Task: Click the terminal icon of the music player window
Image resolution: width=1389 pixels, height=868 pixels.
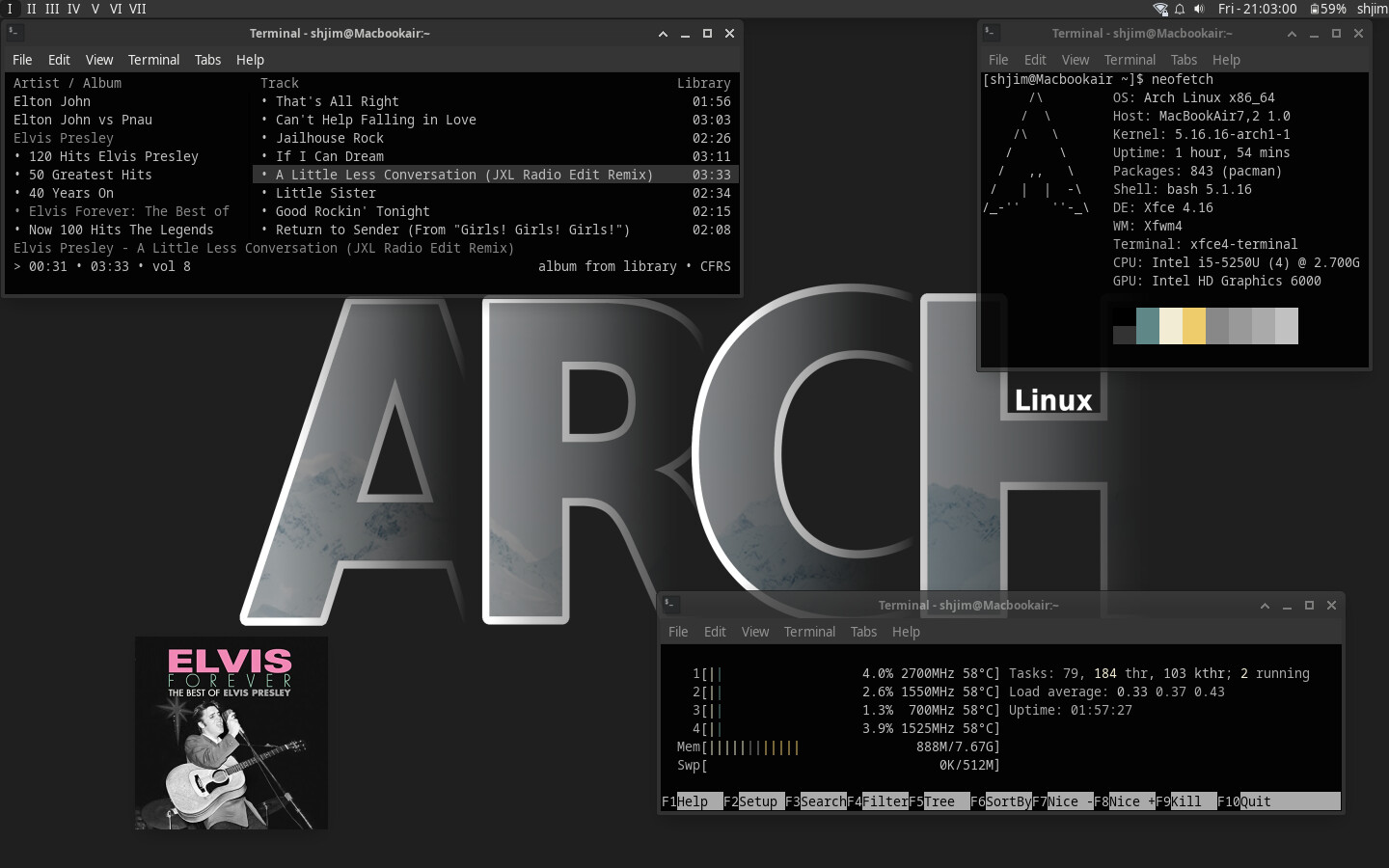Action: point(14,33)
